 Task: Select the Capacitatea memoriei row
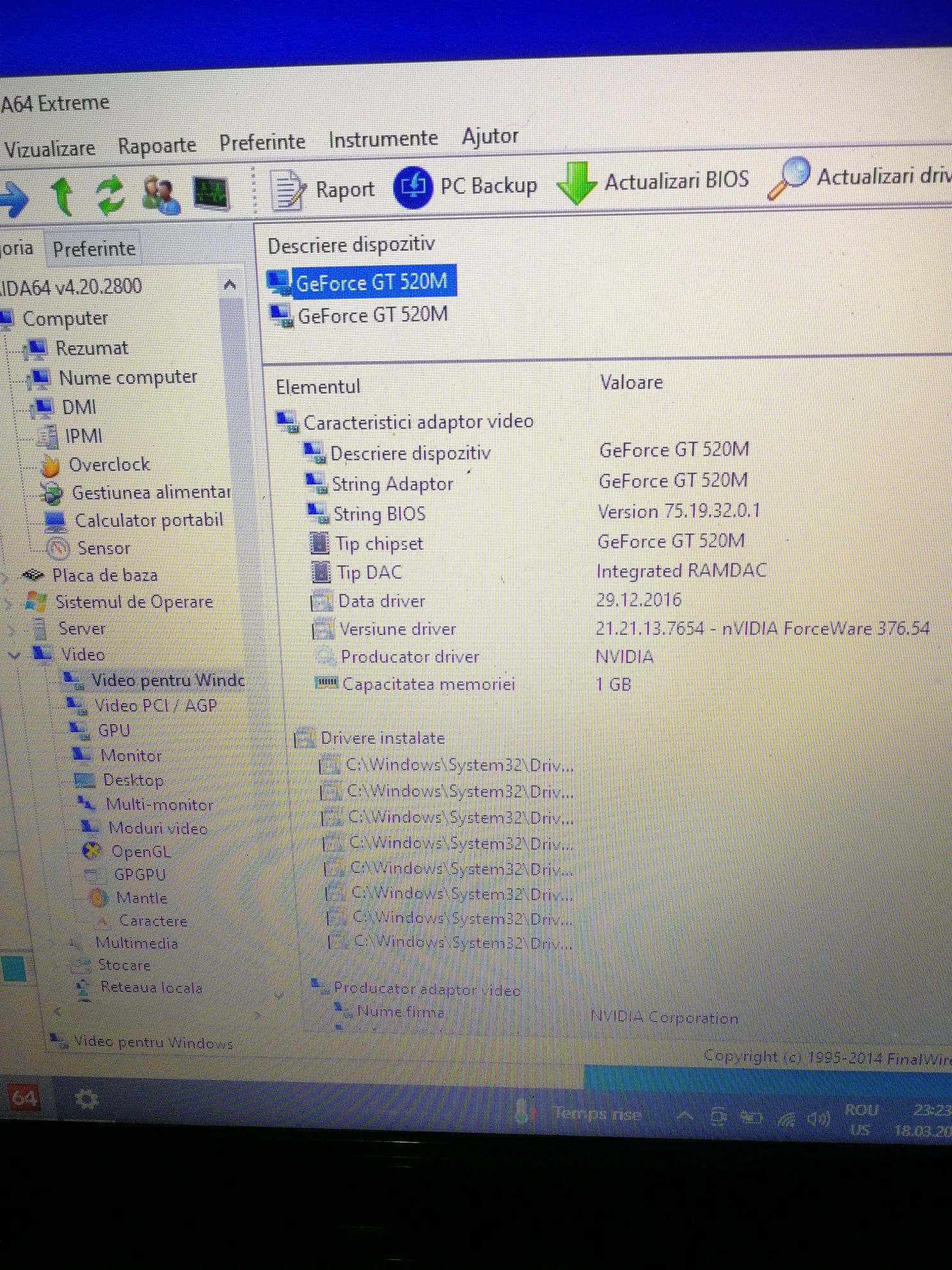click(473, 684)
